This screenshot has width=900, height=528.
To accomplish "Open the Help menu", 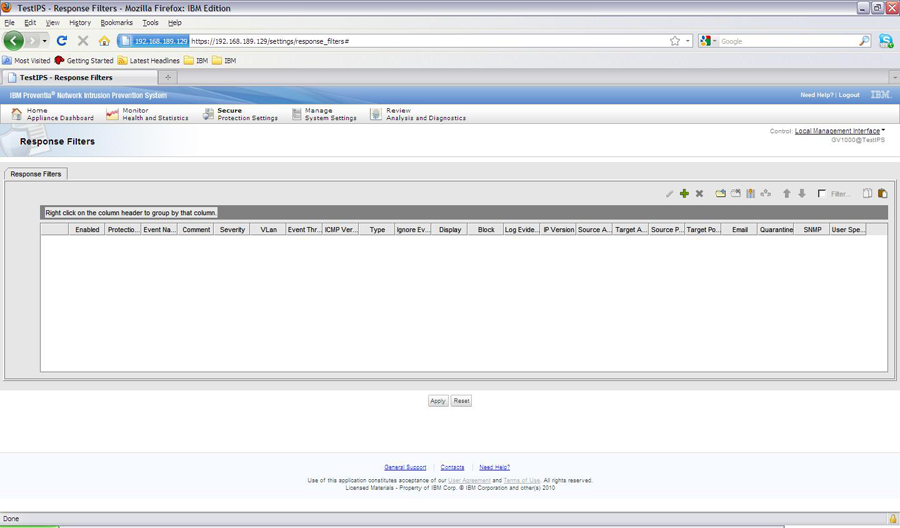I will tap(174, 23).
